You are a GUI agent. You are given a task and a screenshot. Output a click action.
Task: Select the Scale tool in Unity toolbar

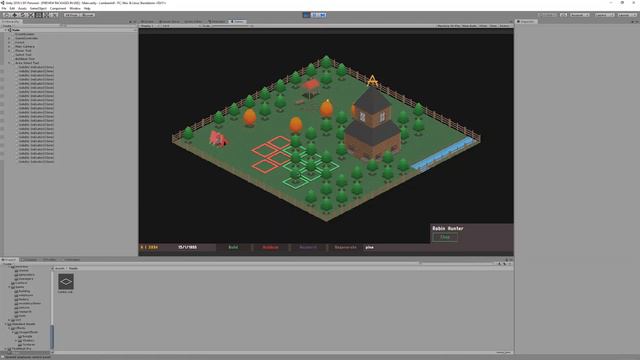click(31, 15)
